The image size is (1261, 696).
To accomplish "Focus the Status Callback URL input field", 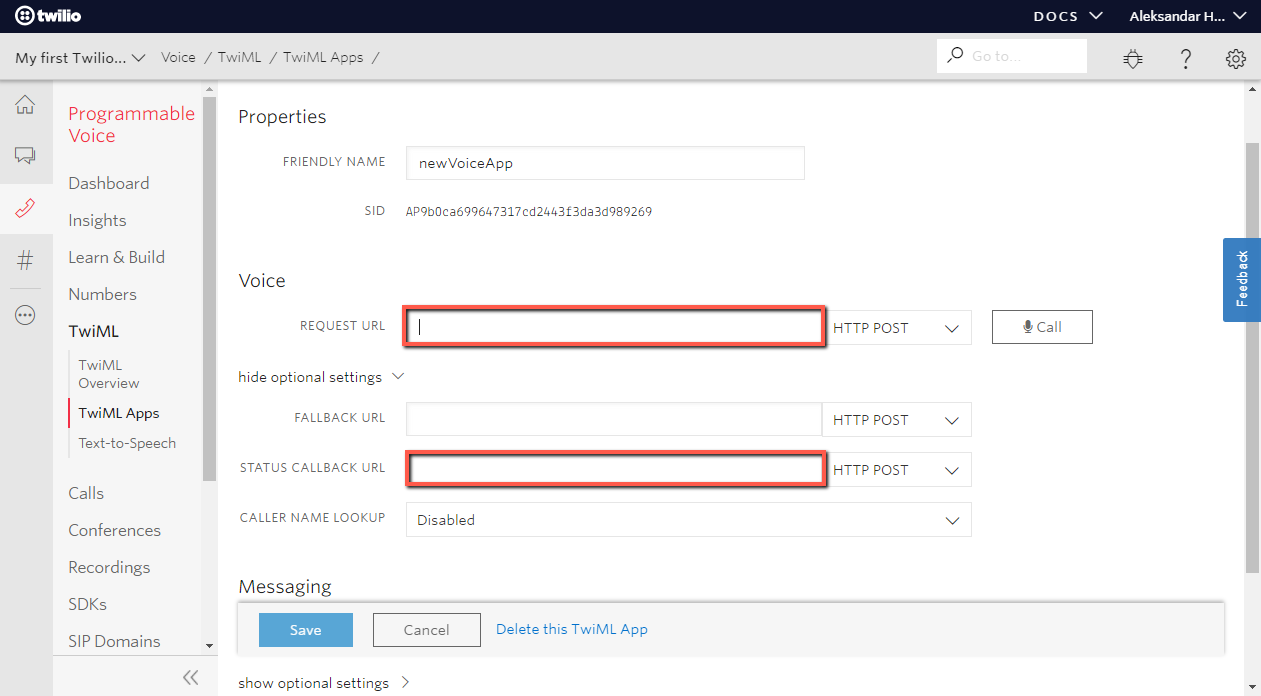I will coord(614,470).
